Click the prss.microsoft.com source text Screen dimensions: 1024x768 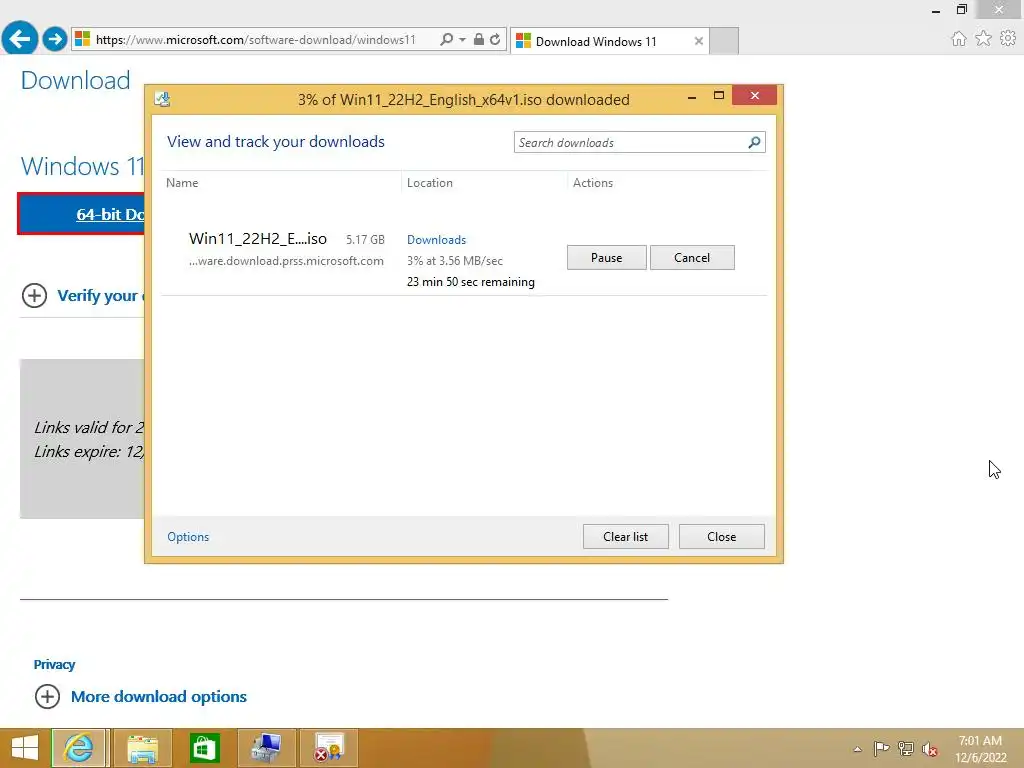(286, 261)
